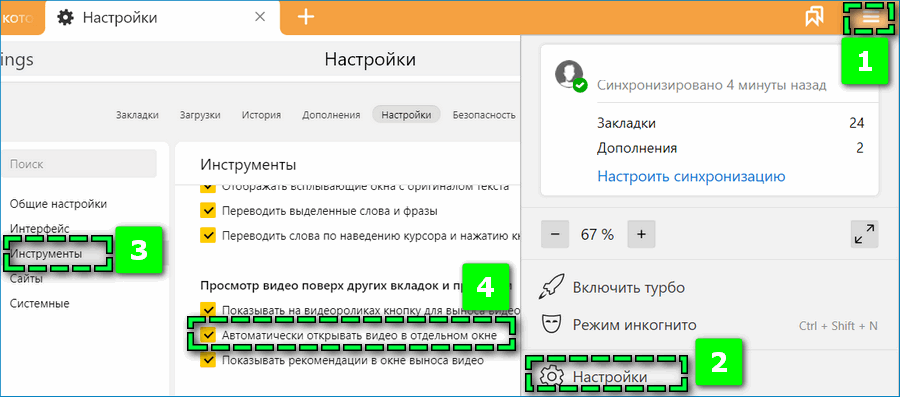The width and height of the screenshot is (900, 397).
Task: Toggle Переводить выделенные слова и фразы
Action: (x=207, y=211)
